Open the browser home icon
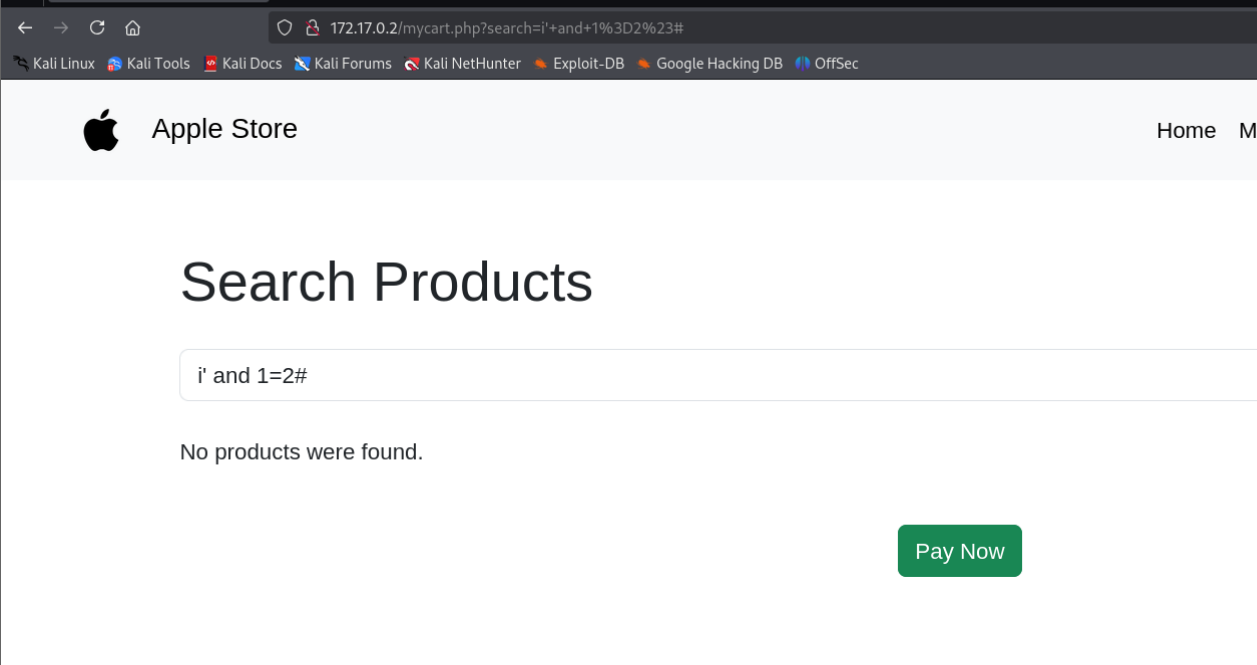Image resolution: width=1257 pixels, height=665 pixels. coord(133,28)
